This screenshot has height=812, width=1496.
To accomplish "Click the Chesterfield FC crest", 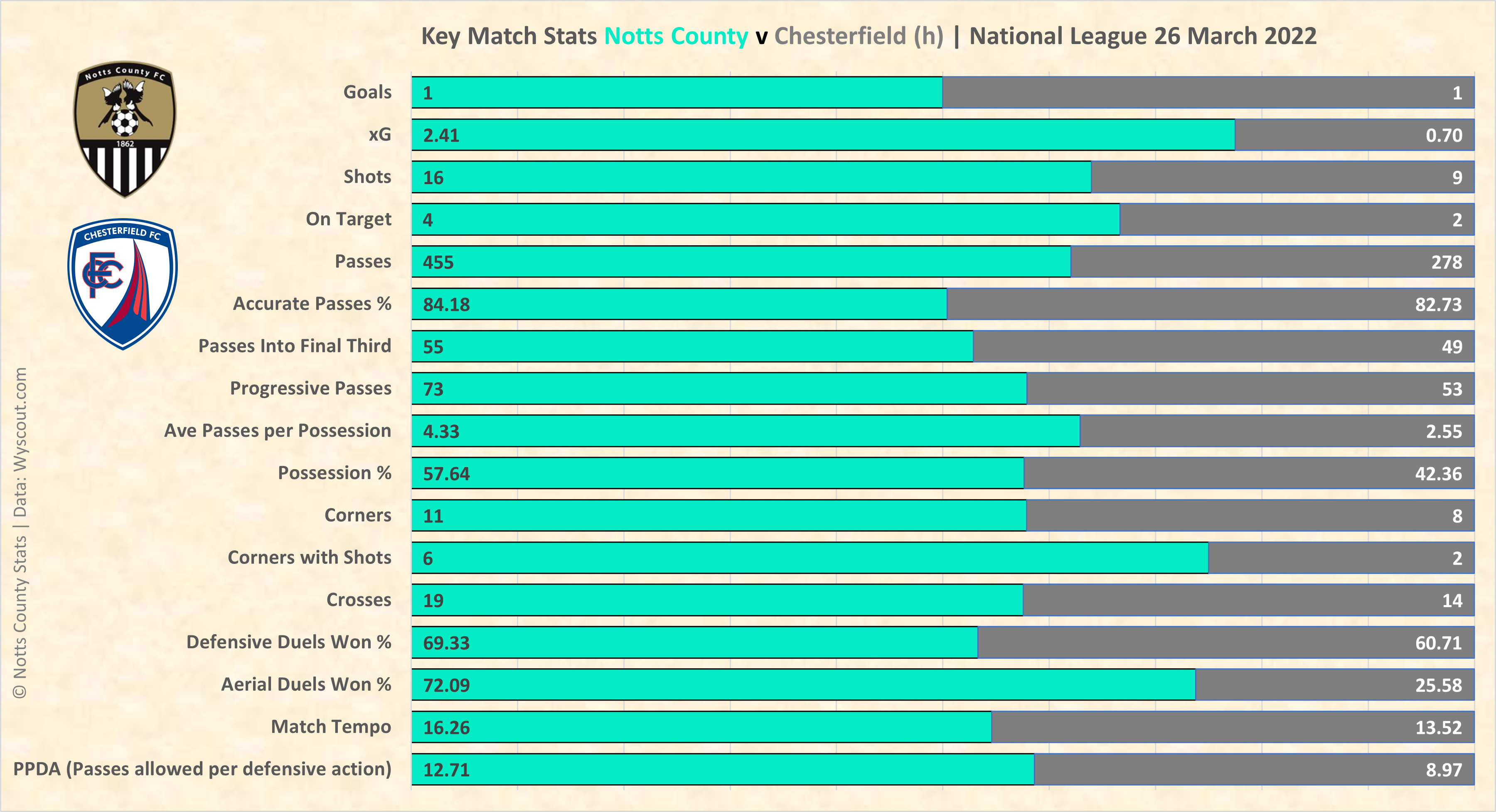I will [123, 284].
